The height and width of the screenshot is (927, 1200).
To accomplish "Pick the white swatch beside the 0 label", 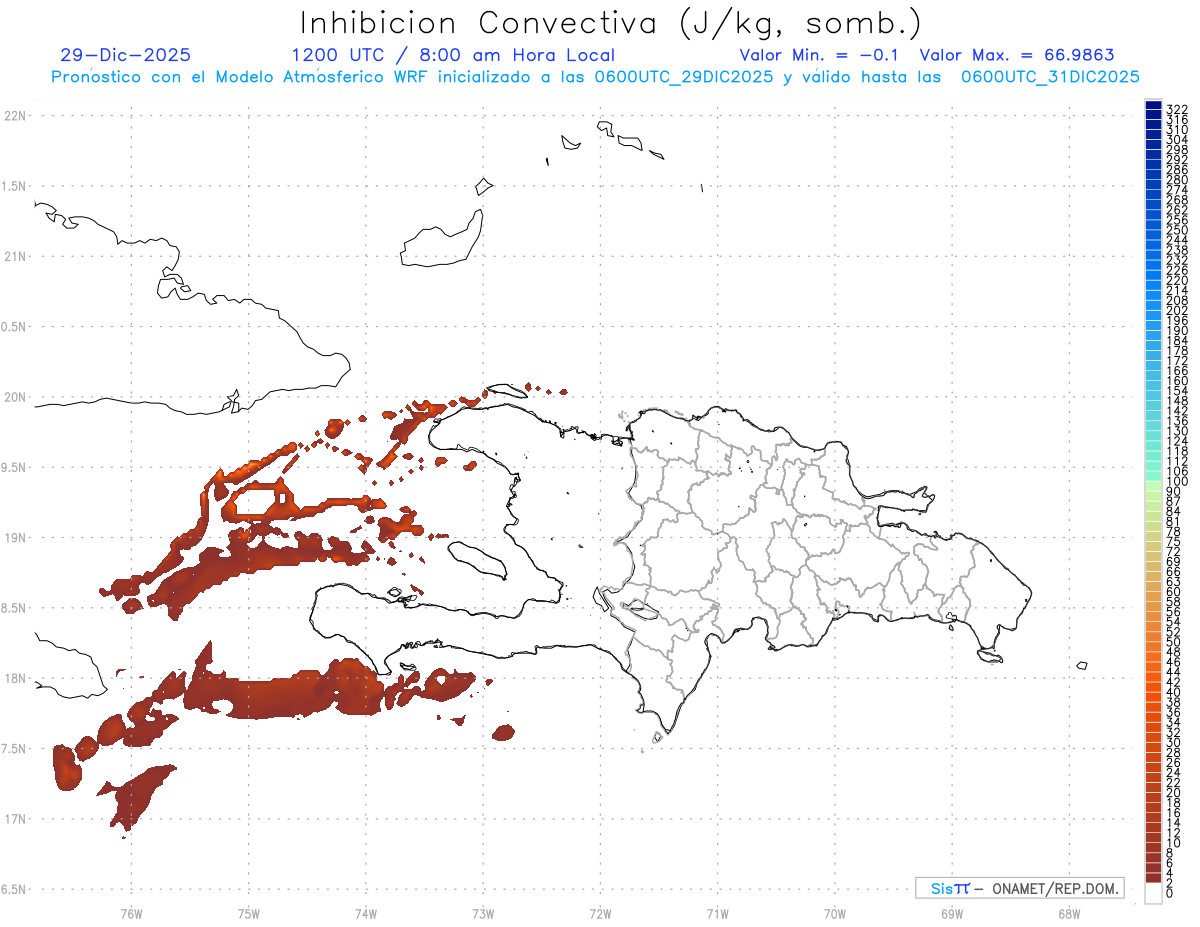I will (1153, 893).
